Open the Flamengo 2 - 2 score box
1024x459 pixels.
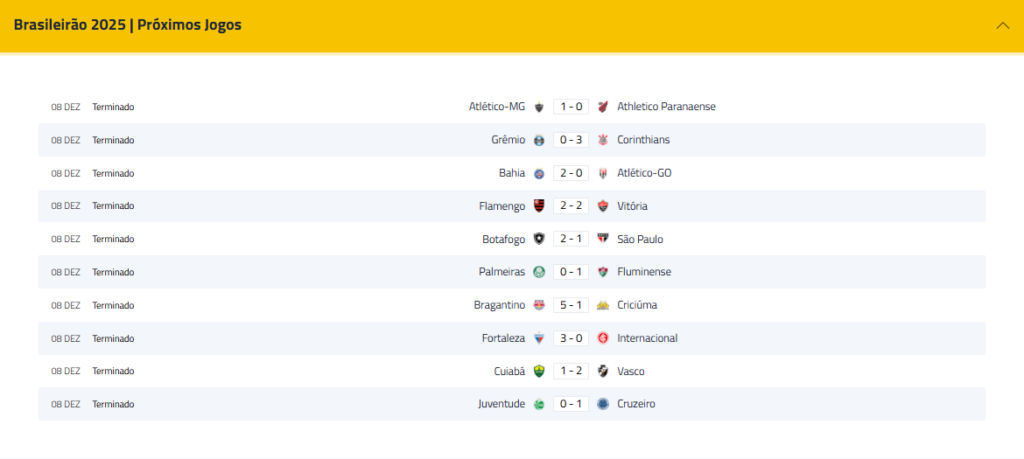tap(571, 206)
